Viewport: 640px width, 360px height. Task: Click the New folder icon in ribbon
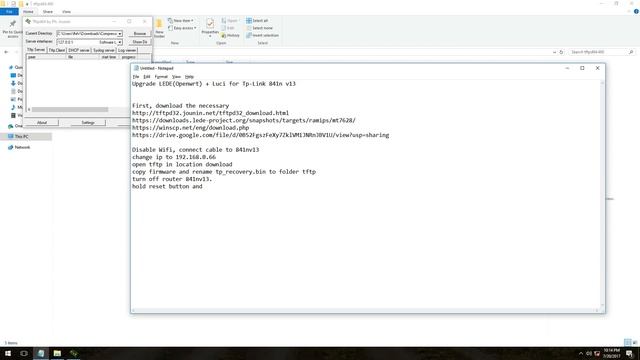click(159, 24)
